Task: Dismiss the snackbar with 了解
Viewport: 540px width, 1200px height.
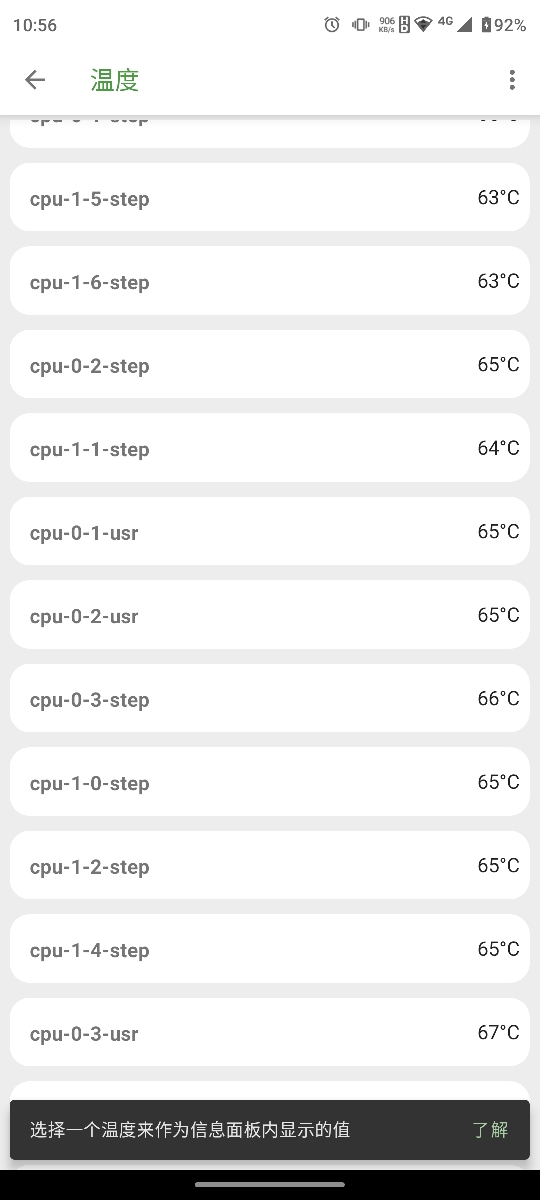Action: [490, 1130]
